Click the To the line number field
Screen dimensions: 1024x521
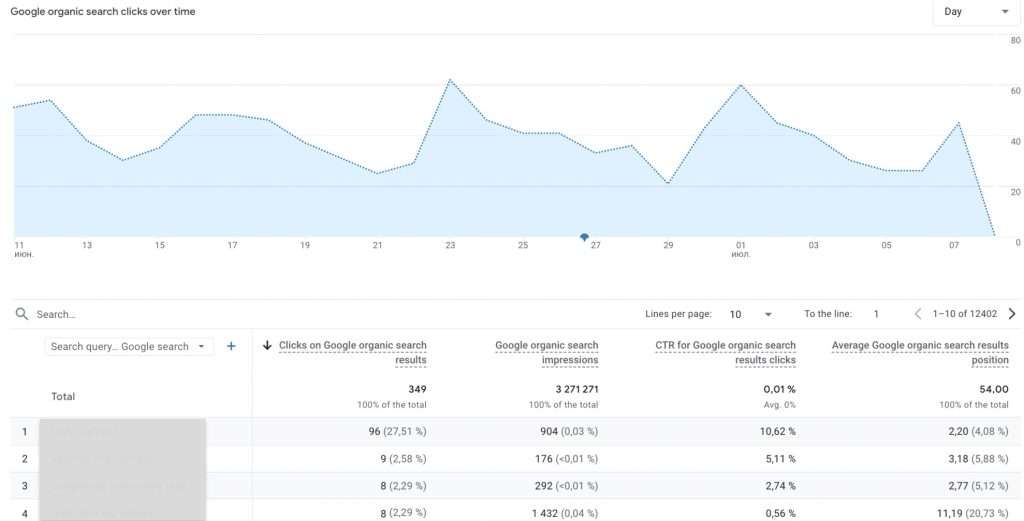click(876, 314)
